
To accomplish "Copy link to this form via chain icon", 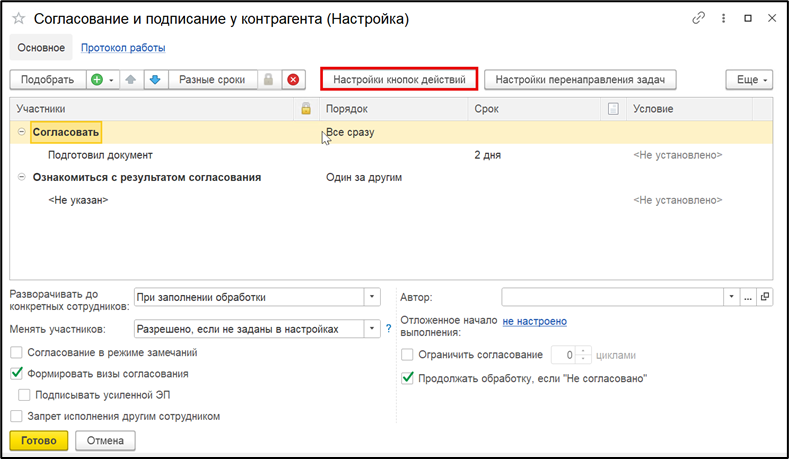I will (698, 18).
